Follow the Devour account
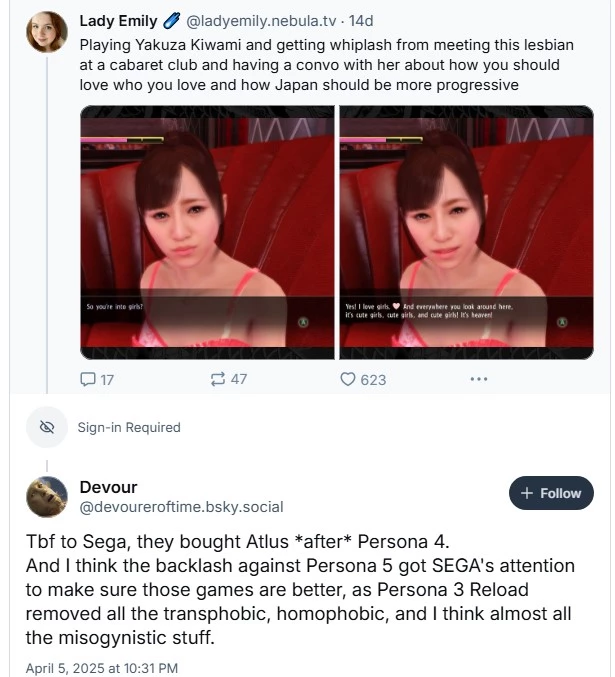 tap(551, 493)
